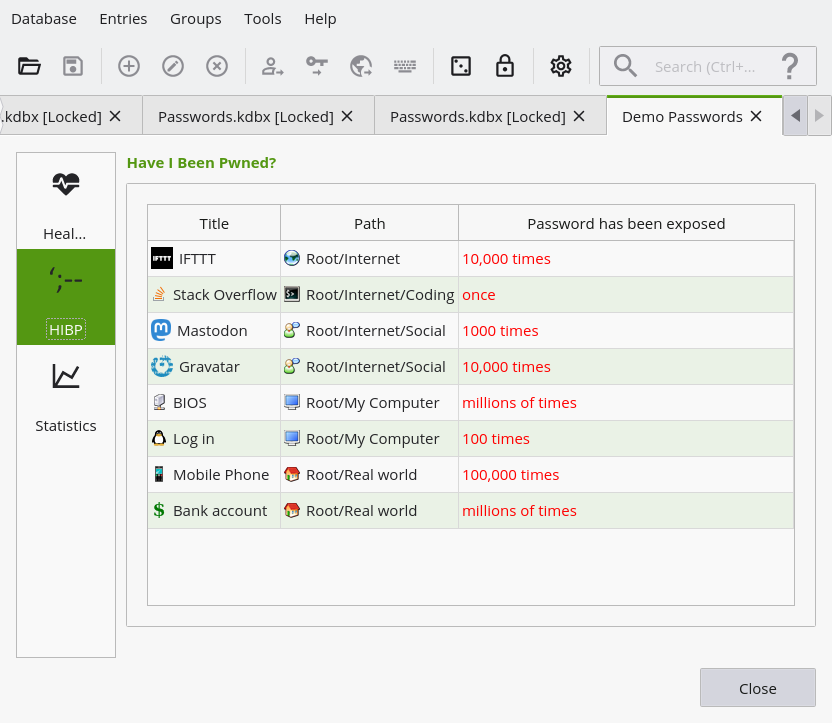Click the search magnifier icon
This screenshot has height=723, width=832.
click(625, 66)
